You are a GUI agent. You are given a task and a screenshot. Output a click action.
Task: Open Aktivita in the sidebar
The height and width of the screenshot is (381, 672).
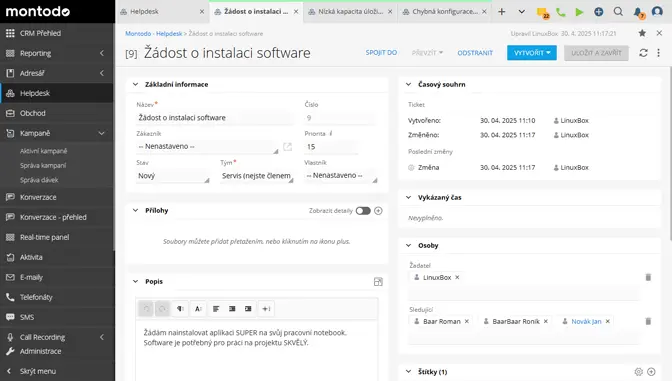click(57, 257)
